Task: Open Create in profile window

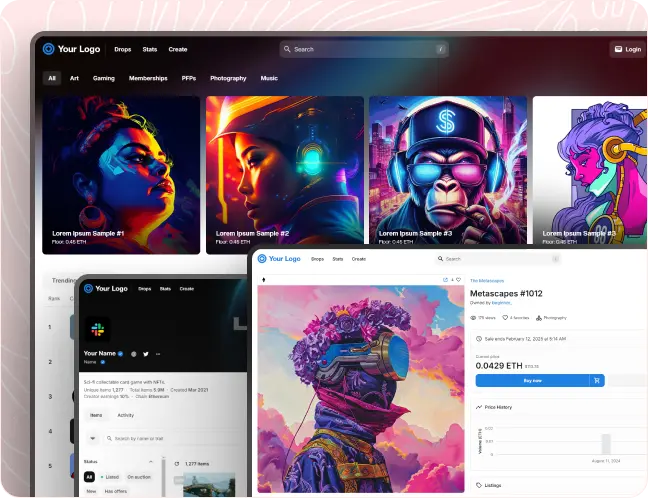Action: point(187,289)
